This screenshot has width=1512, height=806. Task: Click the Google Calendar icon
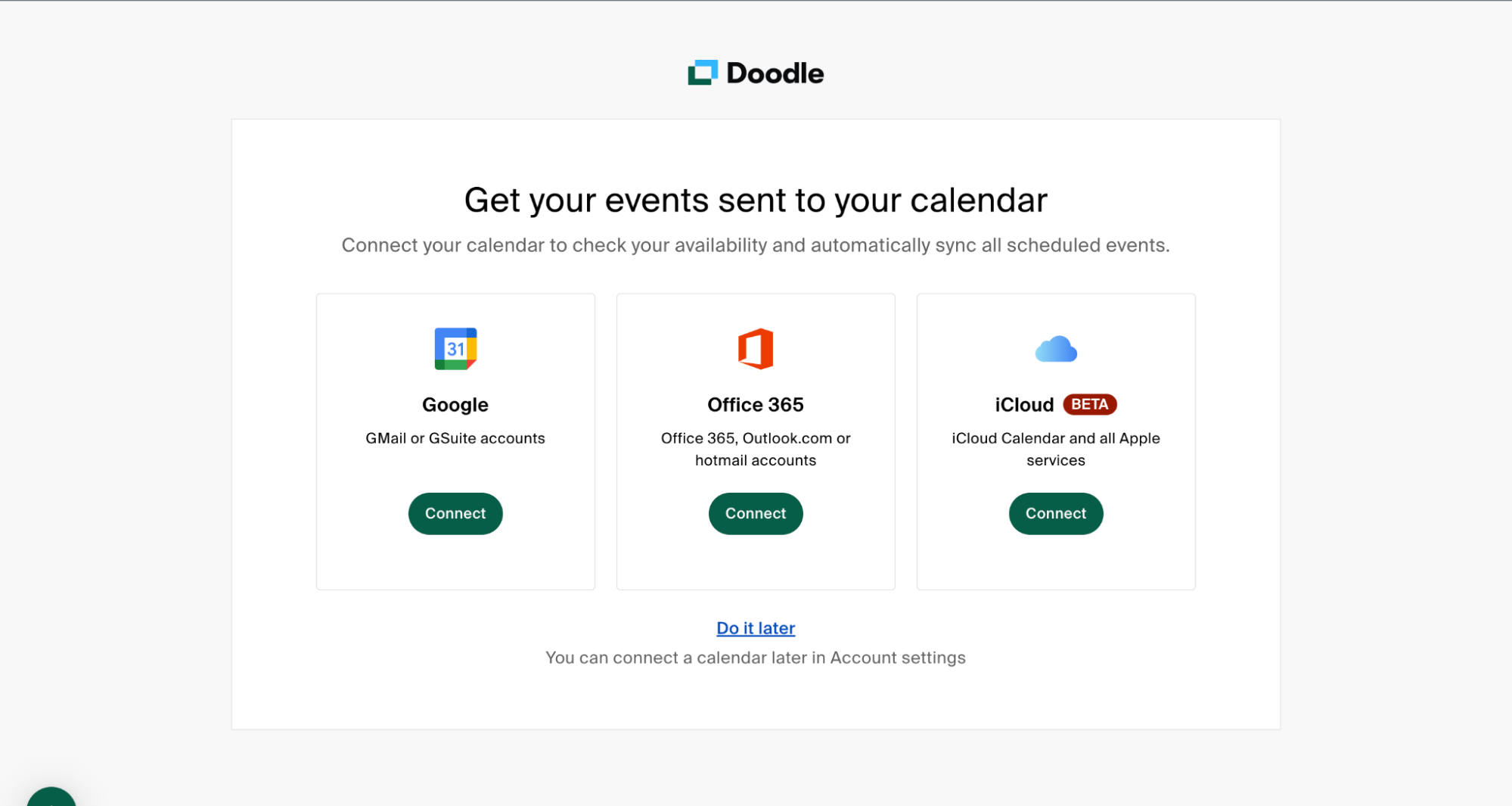point(455,349)
